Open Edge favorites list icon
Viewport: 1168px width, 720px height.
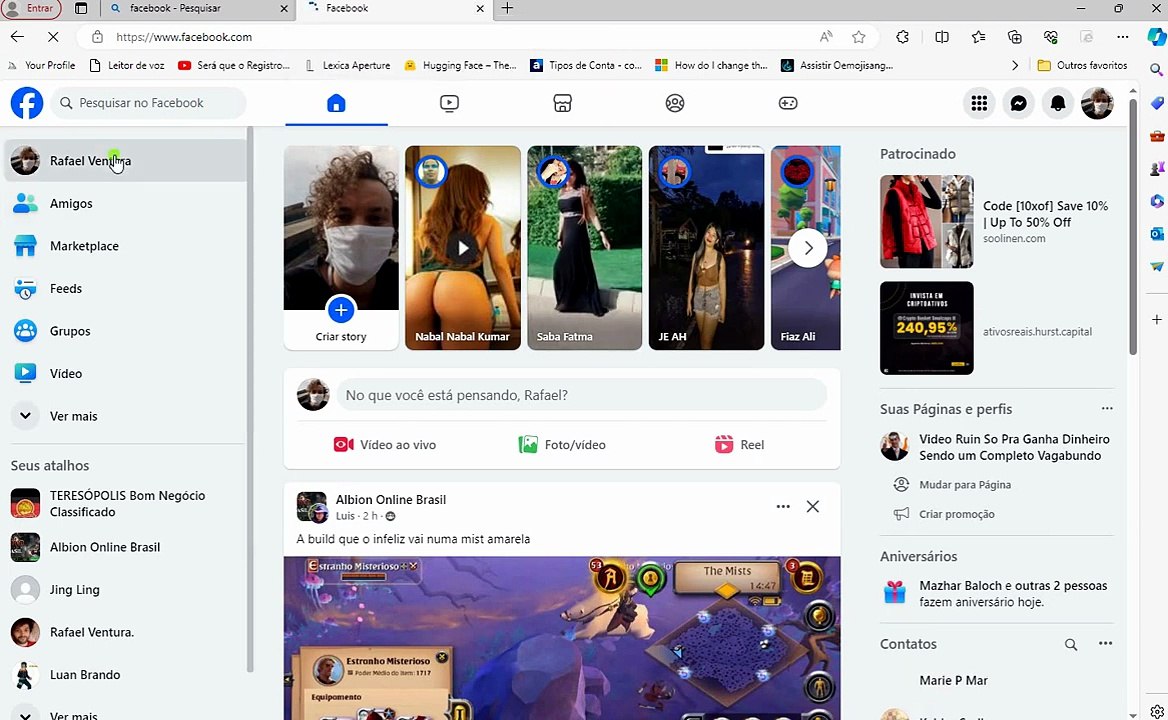978,36
